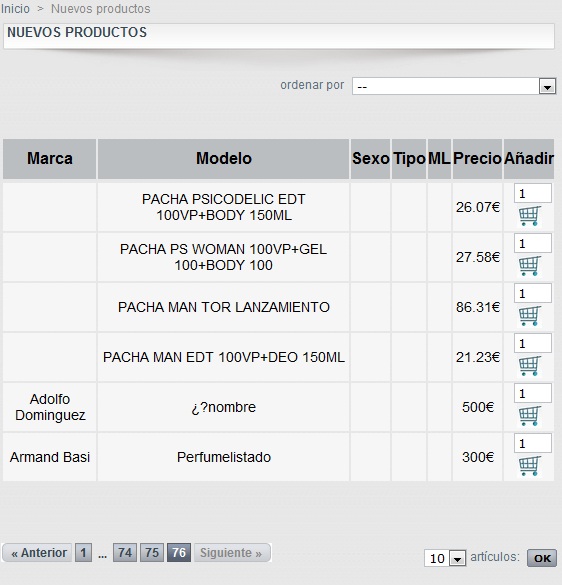
Task: Go to the Anterior previous page
Action: pyautogui.click(x=37, y=553)
